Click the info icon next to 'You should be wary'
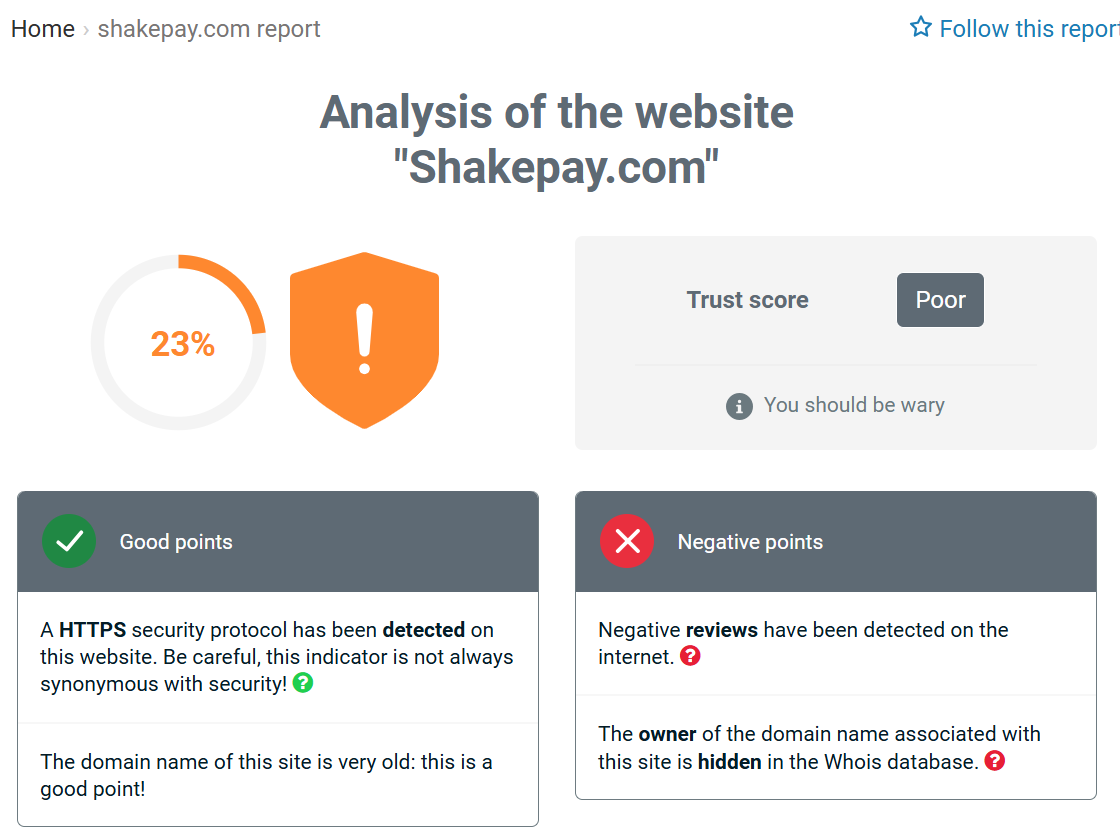The image size is (1120, 840). (738, 406)
